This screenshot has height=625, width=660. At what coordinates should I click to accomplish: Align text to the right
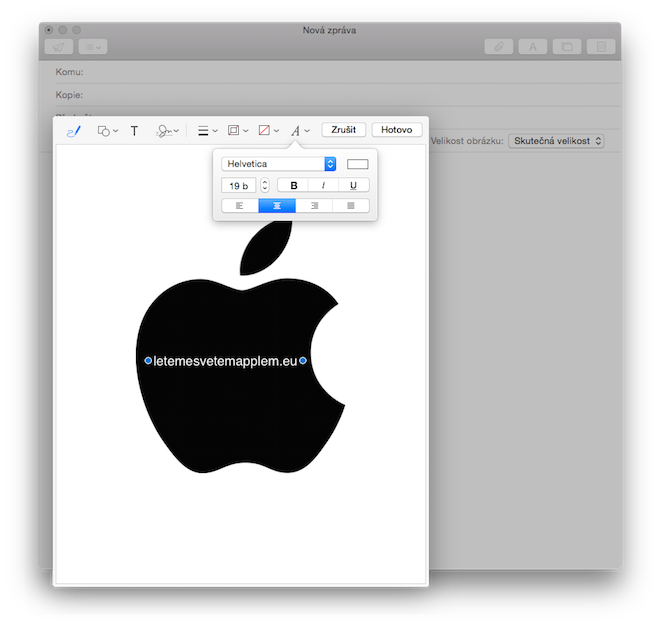(x=314, y=206)
